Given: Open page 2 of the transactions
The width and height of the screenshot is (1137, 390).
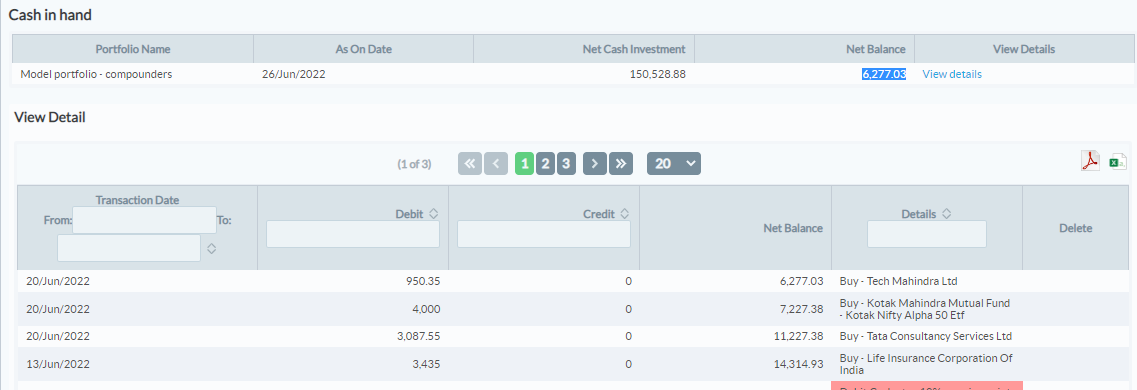Looking at the screenshot, I should pyautogui.click(x=545, y=164).
